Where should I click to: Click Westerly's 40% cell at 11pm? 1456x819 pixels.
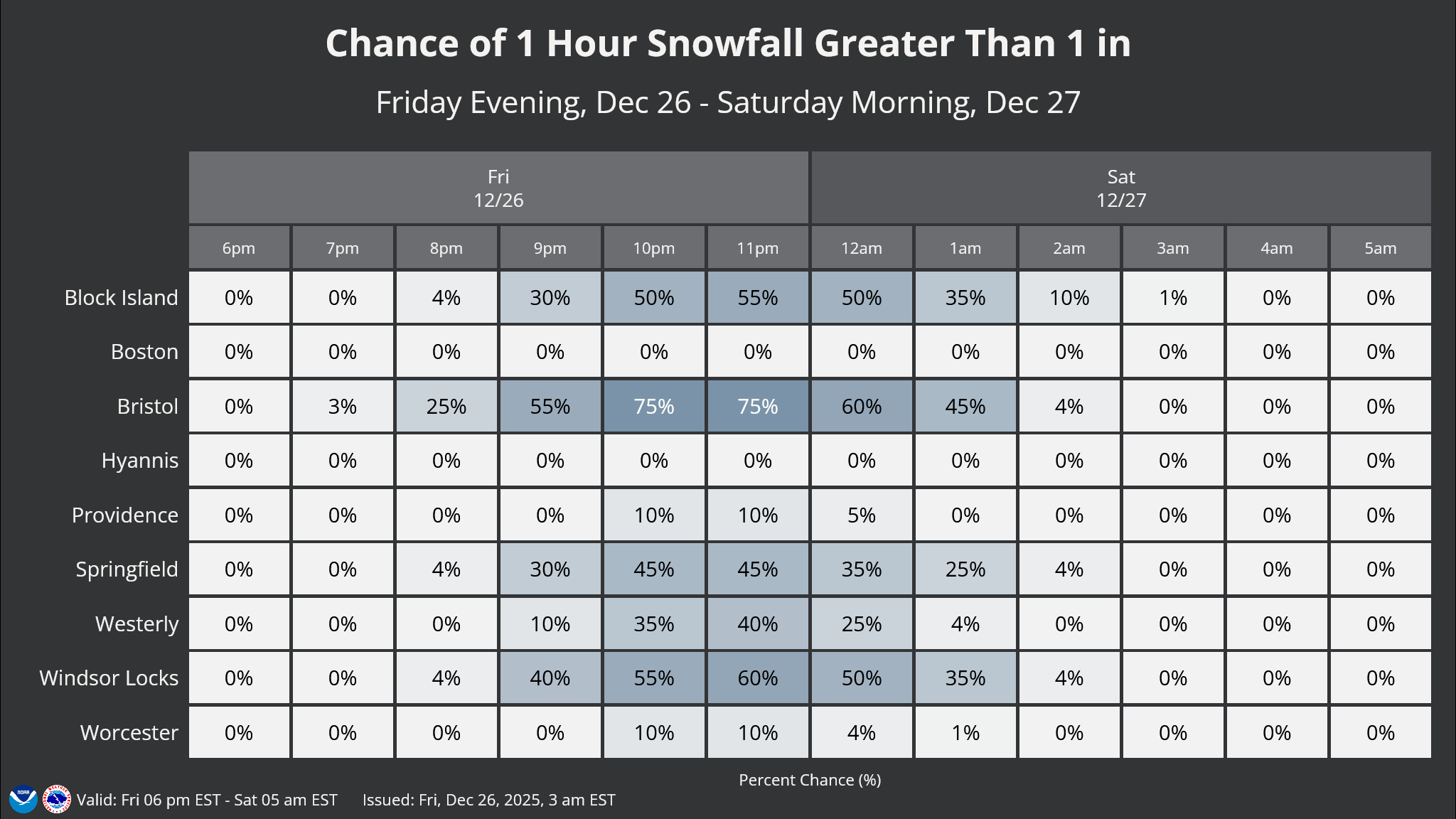758,623
